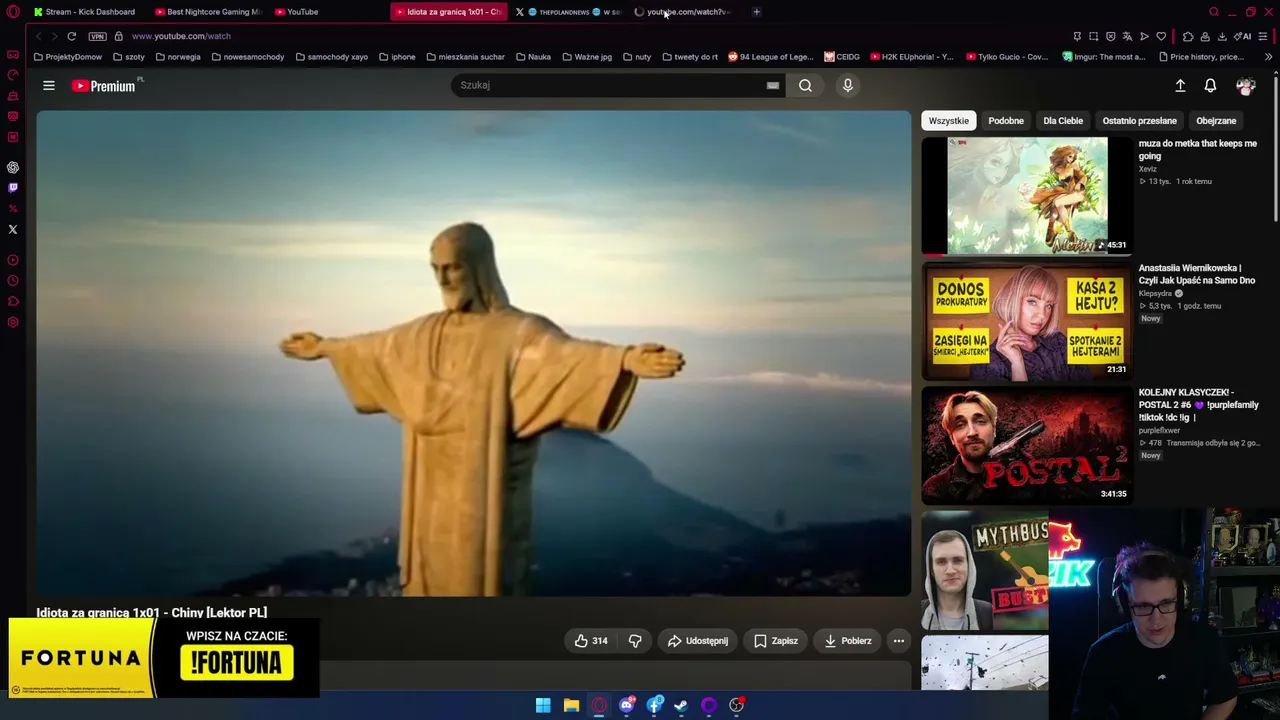The width and height of the screenshot is (1280, 720).
Task: Click Zapisz to save the video
Action: 775,641
